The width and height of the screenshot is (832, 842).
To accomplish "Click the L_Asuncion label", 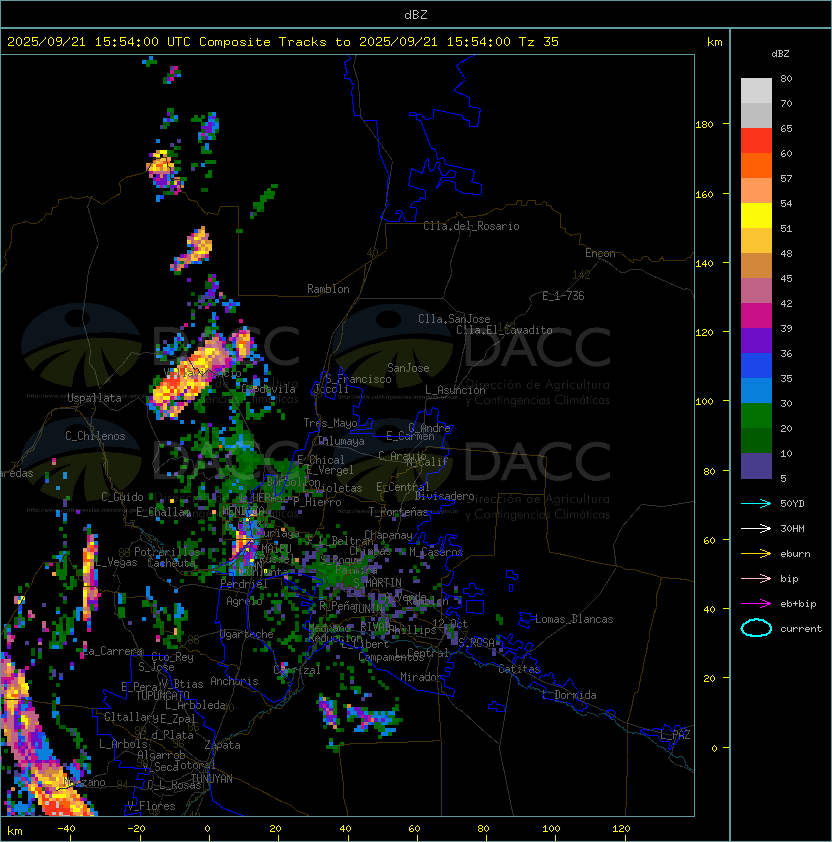I will point(455,390).
